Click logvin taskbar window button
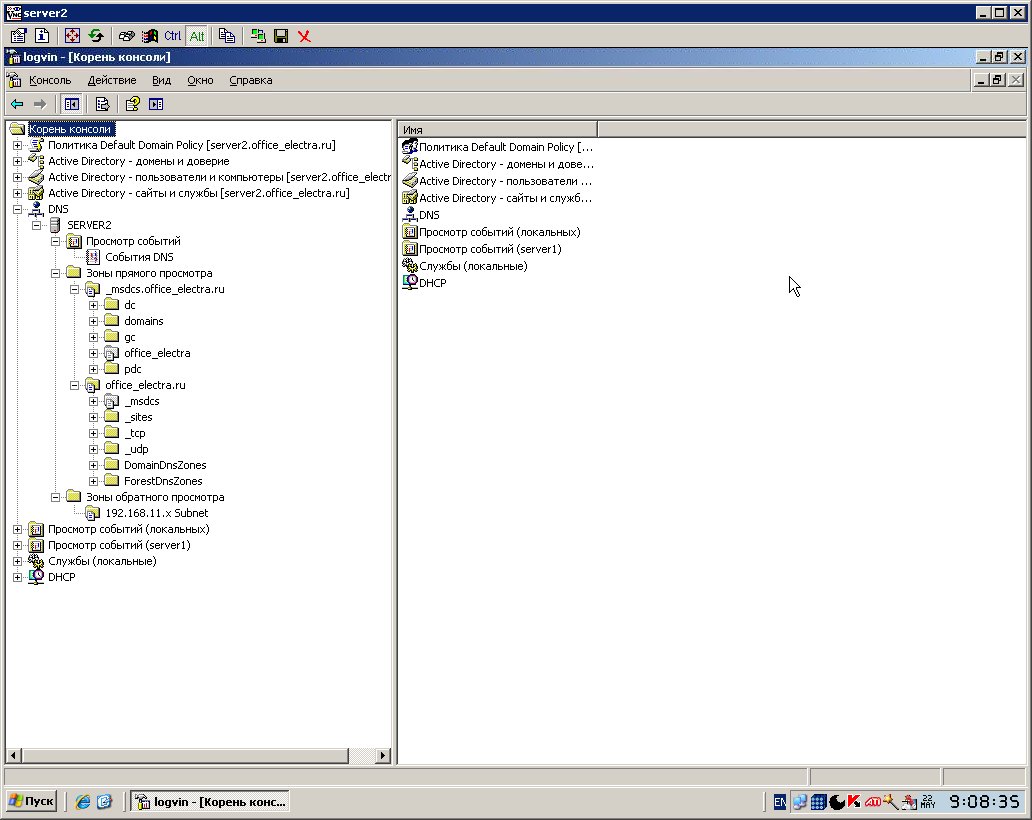1032x820 pixels. 210,802
